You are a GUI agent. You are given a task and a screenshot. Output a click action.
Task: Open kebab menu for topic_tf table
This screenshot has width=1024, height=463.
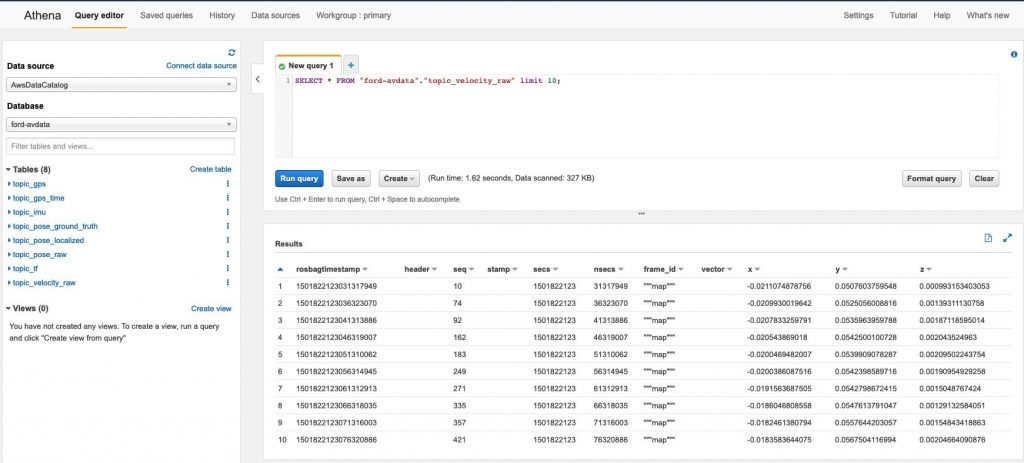click(x=227, y=268)
